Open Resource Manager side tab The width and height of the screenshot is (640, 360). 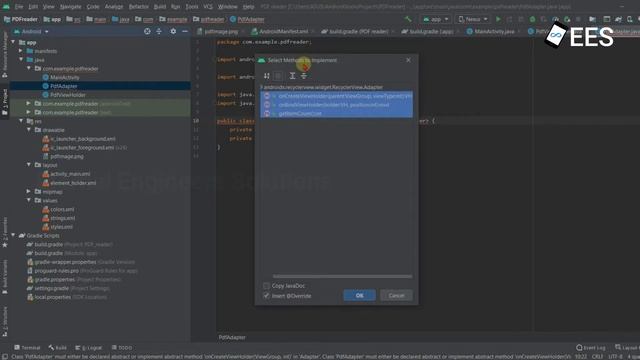[4, 55]
